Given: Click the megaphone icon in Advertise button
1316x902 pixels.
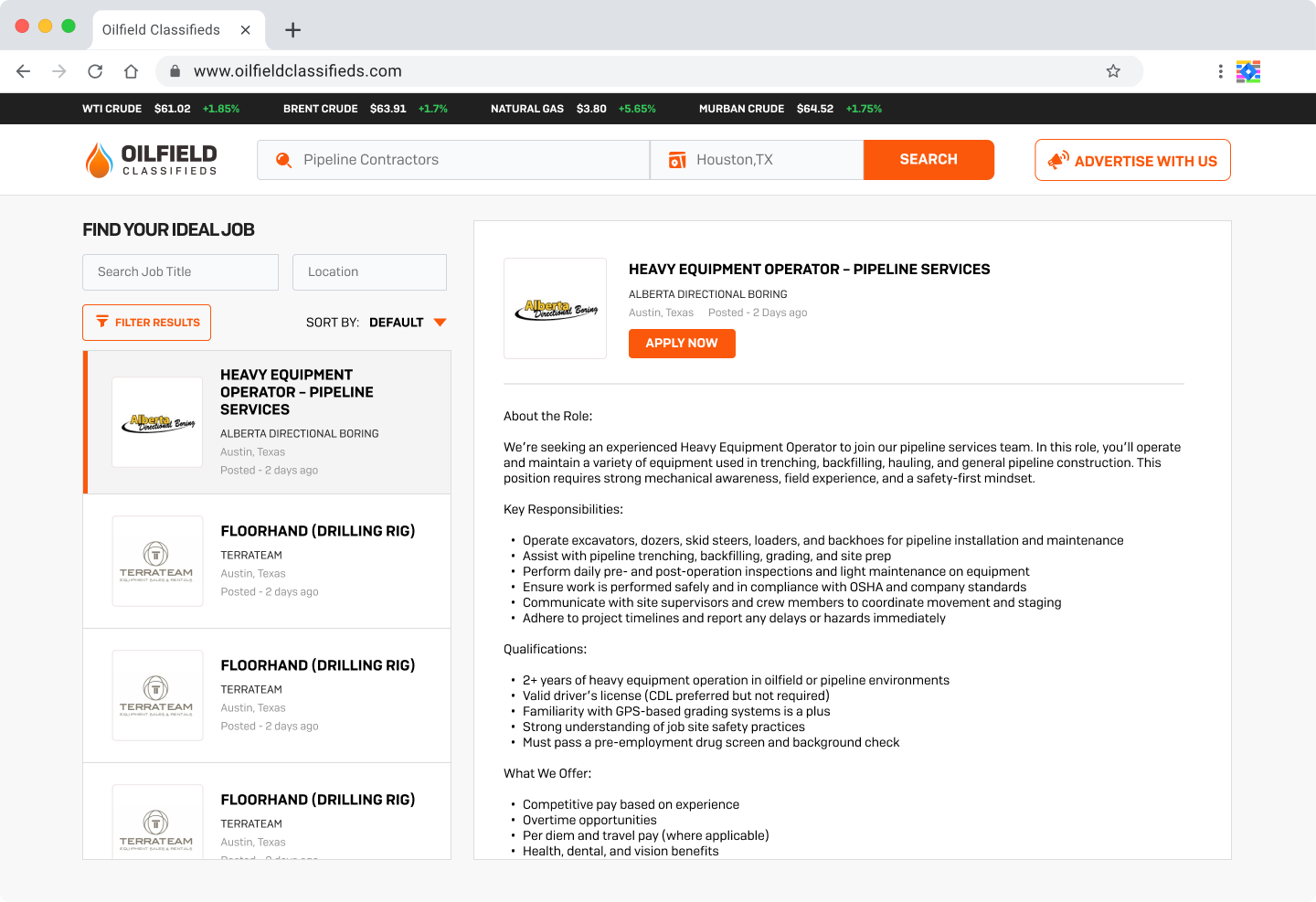Looking at the screenshot, I should 1058,161.
